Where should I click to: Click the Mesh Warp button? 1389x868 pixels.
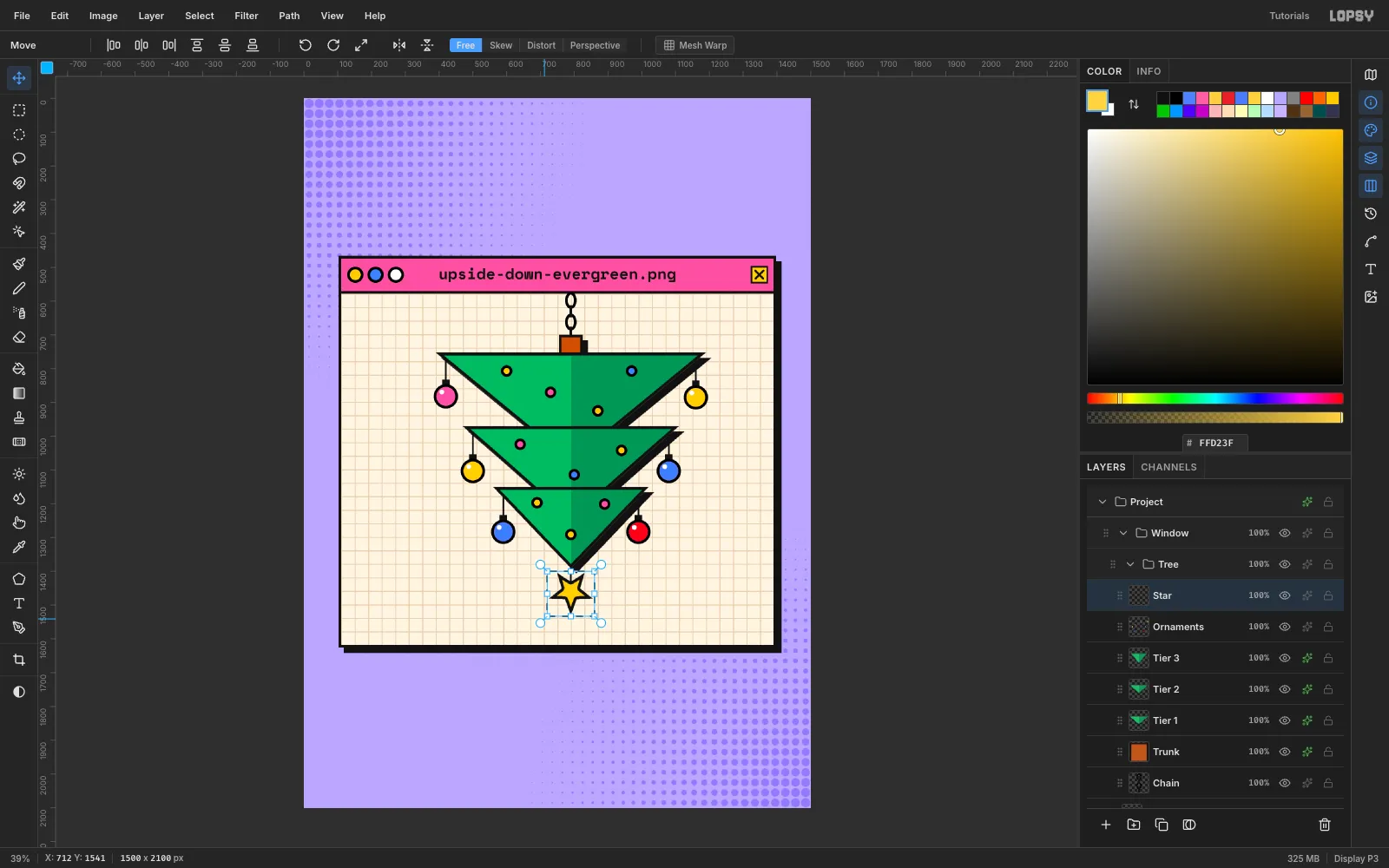click(x=694, y=45)
